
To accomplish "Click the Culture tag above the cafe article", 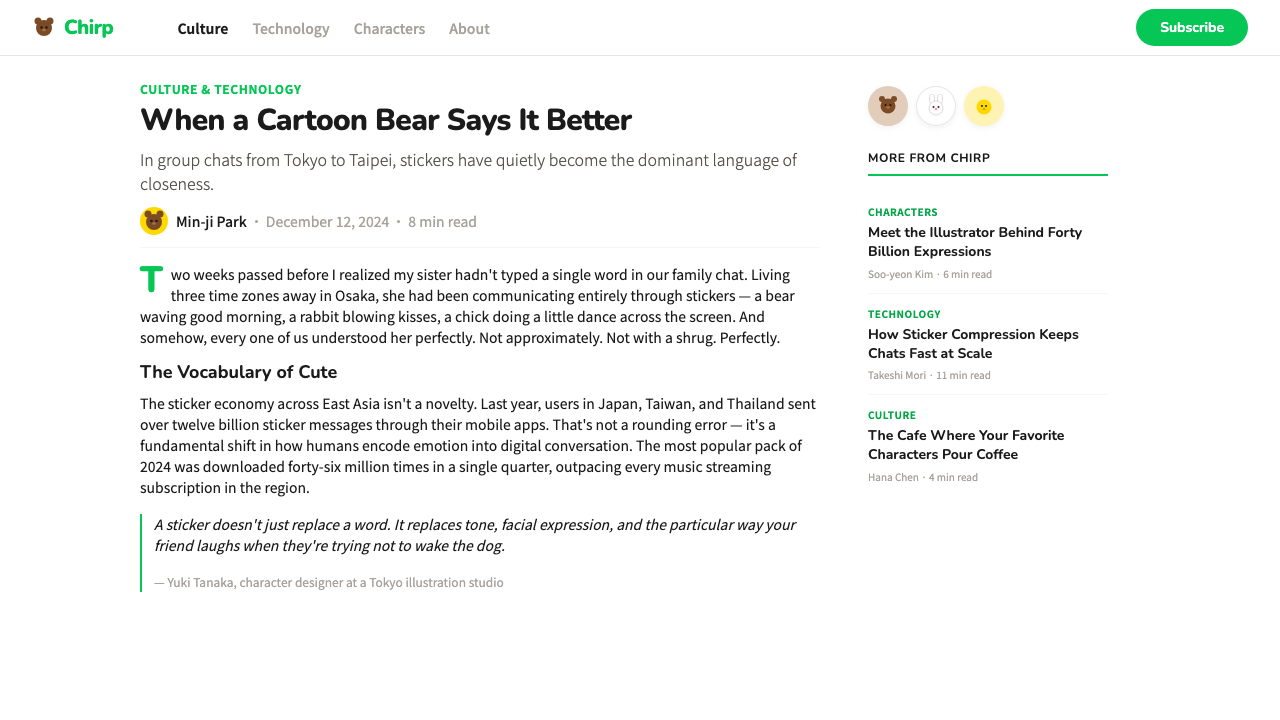I will (x=892, y=415).
